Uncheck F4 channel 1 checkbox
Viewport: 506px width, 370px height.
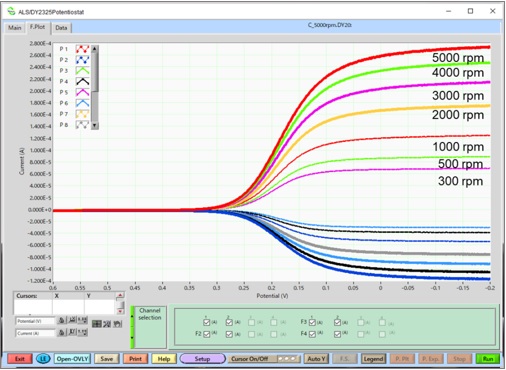(x=312, y=334)
